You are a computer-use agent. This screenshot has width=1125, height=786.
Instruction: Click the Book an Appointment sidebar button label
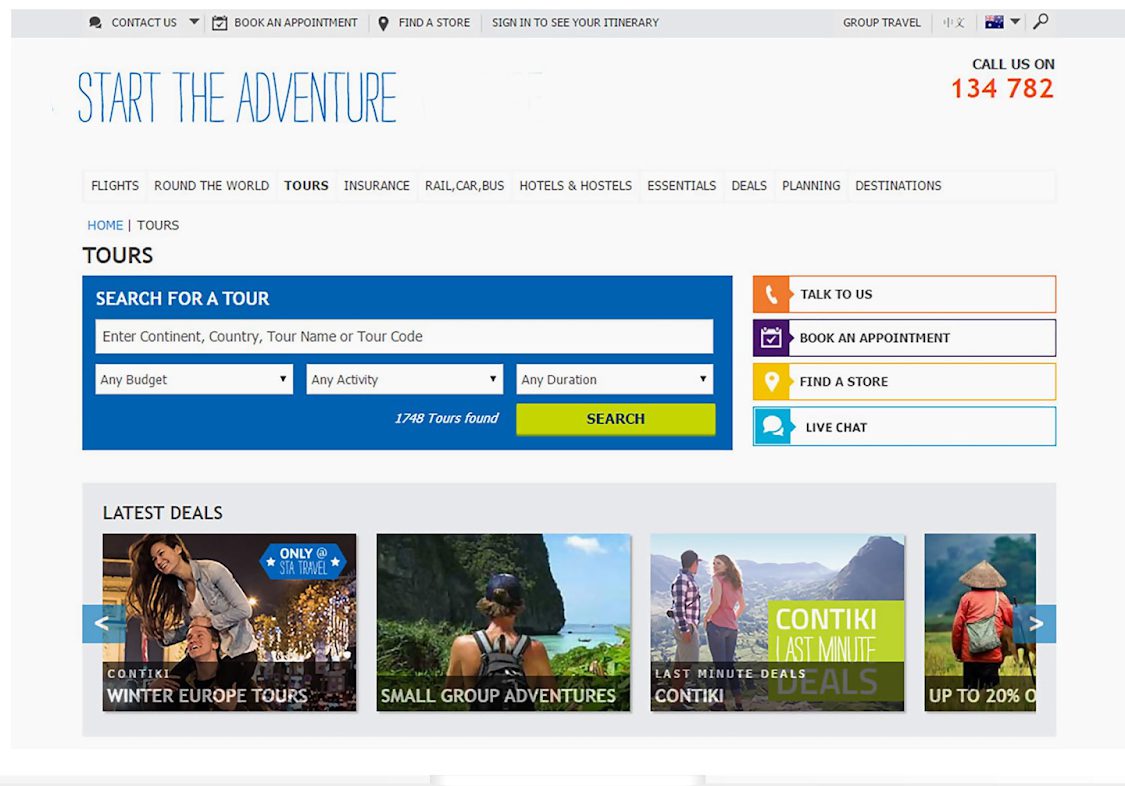click(875, 338)
